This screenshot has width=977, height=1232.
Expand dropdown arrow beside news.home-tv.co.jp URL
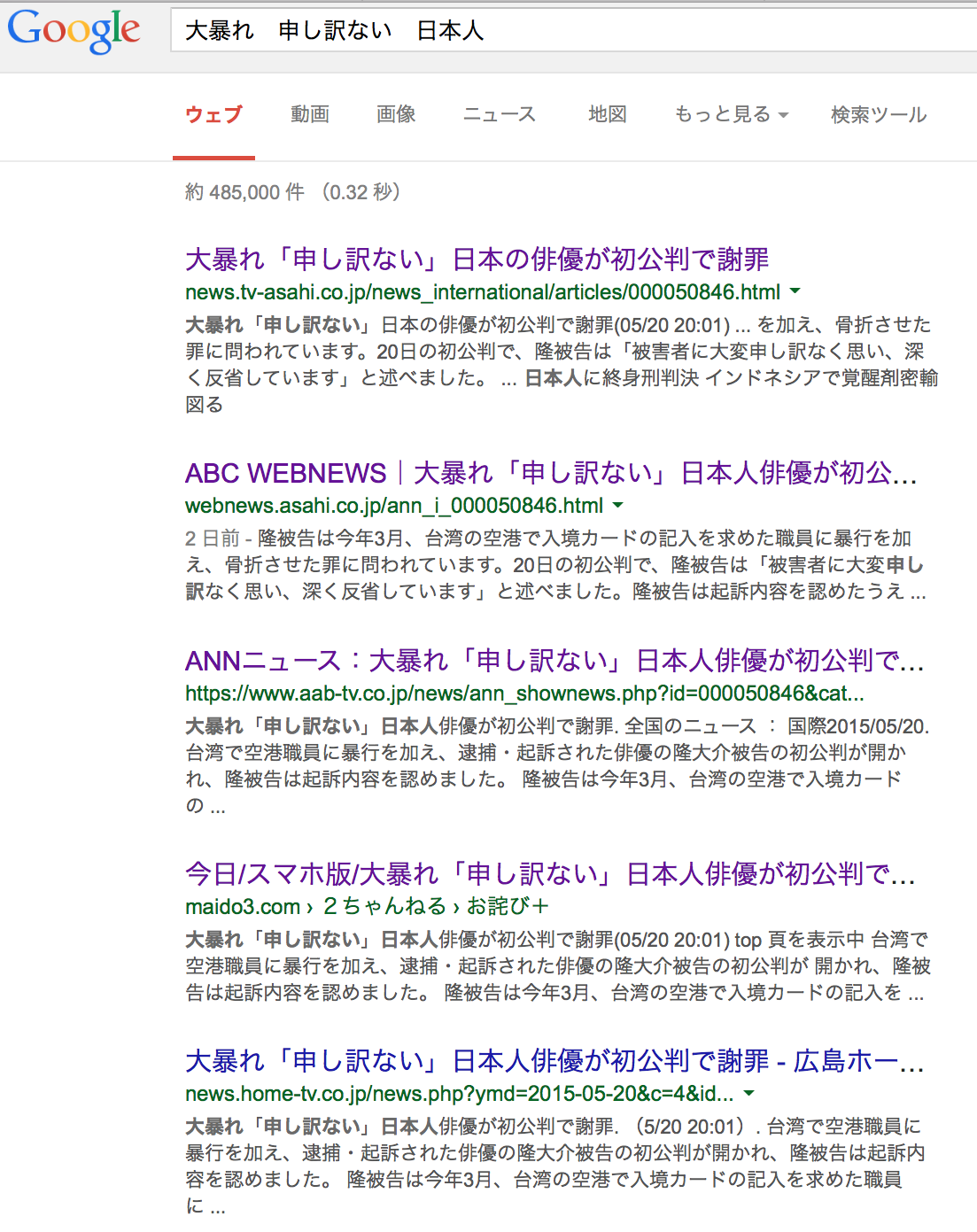[748, 1093]
